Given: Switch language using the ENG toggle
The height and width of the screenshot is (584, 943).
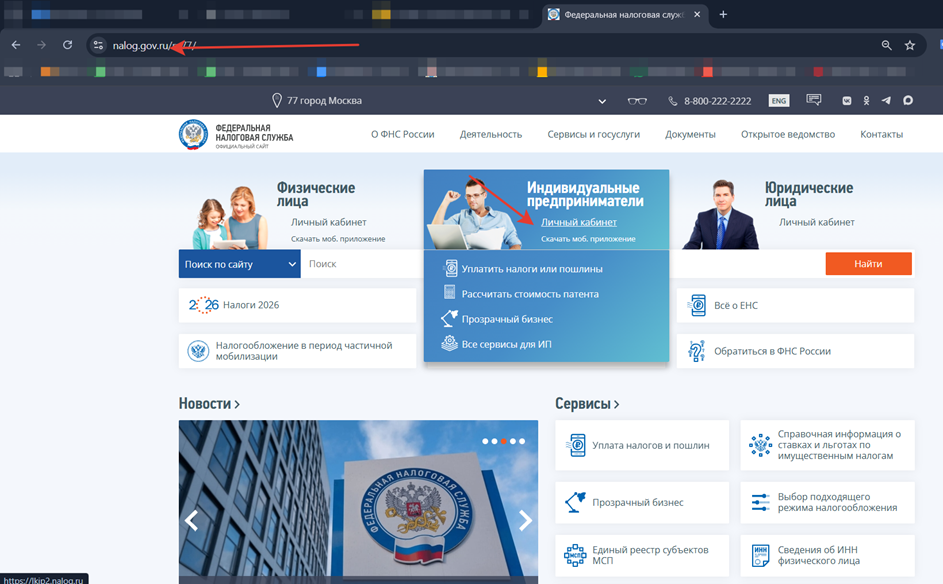Looking at the screenshot, I should [779, 100].
